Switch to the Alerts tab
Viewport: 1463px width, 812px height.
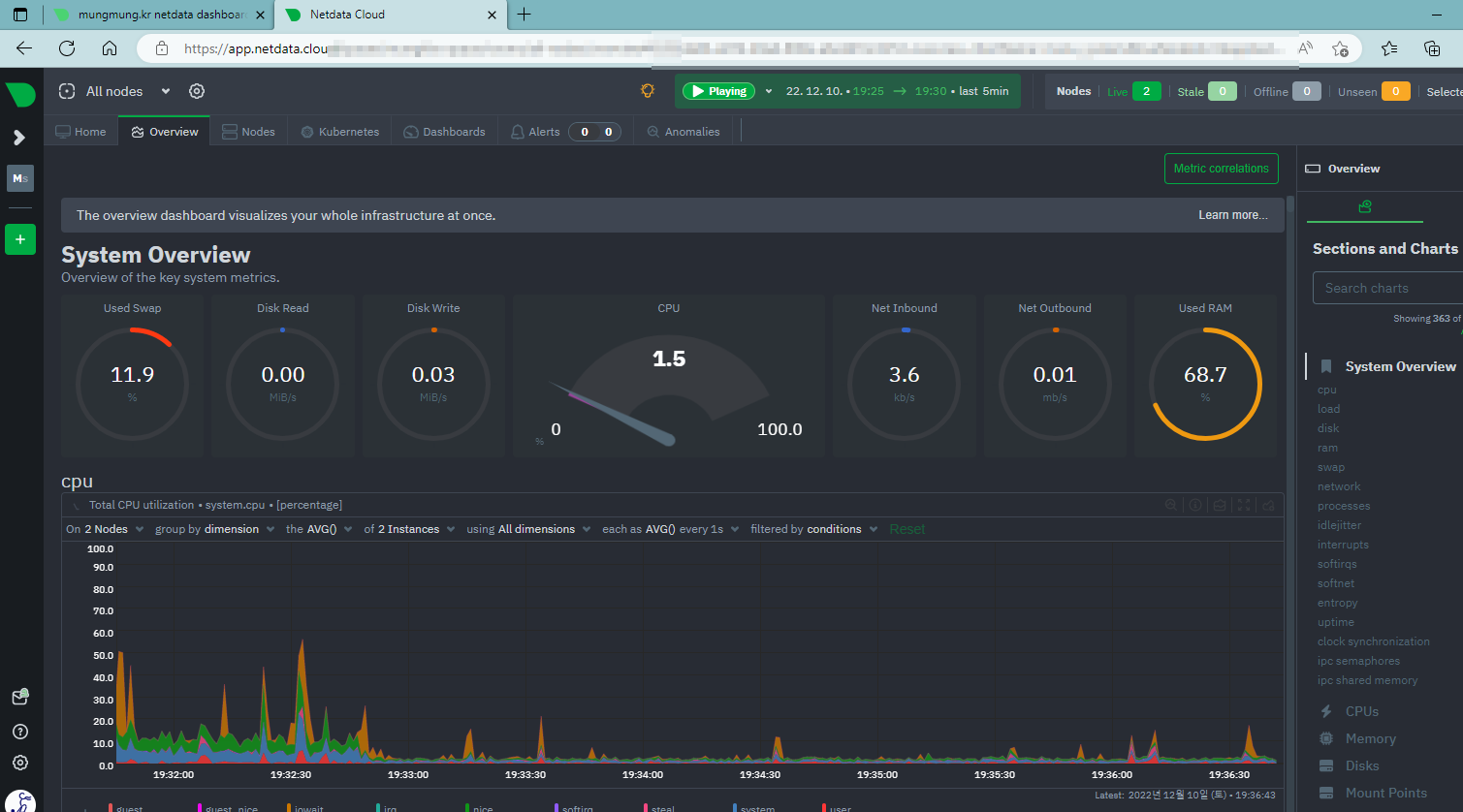(566, 132)
